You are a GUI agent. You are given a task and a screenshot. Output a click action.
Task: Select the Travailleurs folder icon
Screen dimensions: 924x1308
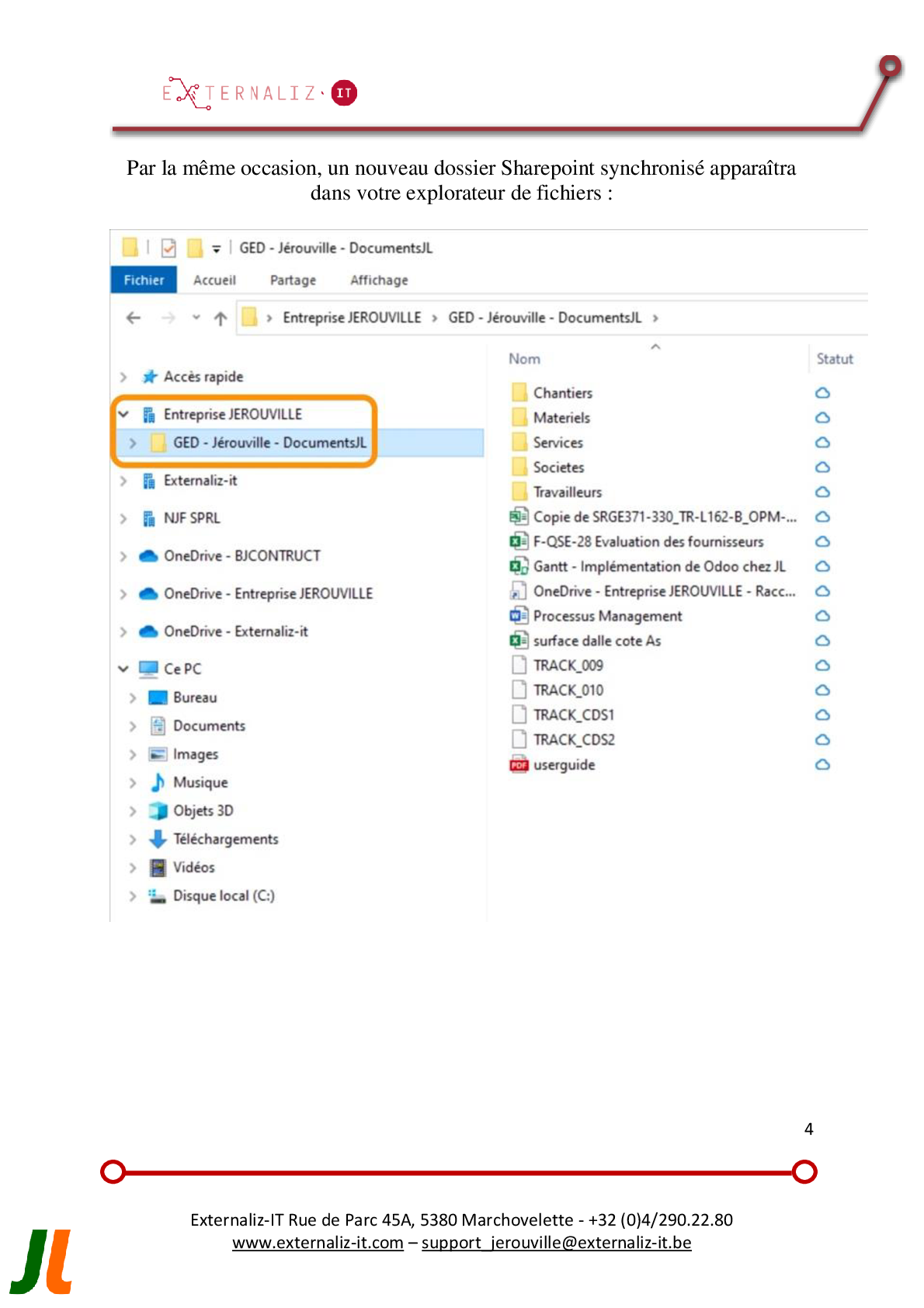pyautogui.click(x=519, y=492)
